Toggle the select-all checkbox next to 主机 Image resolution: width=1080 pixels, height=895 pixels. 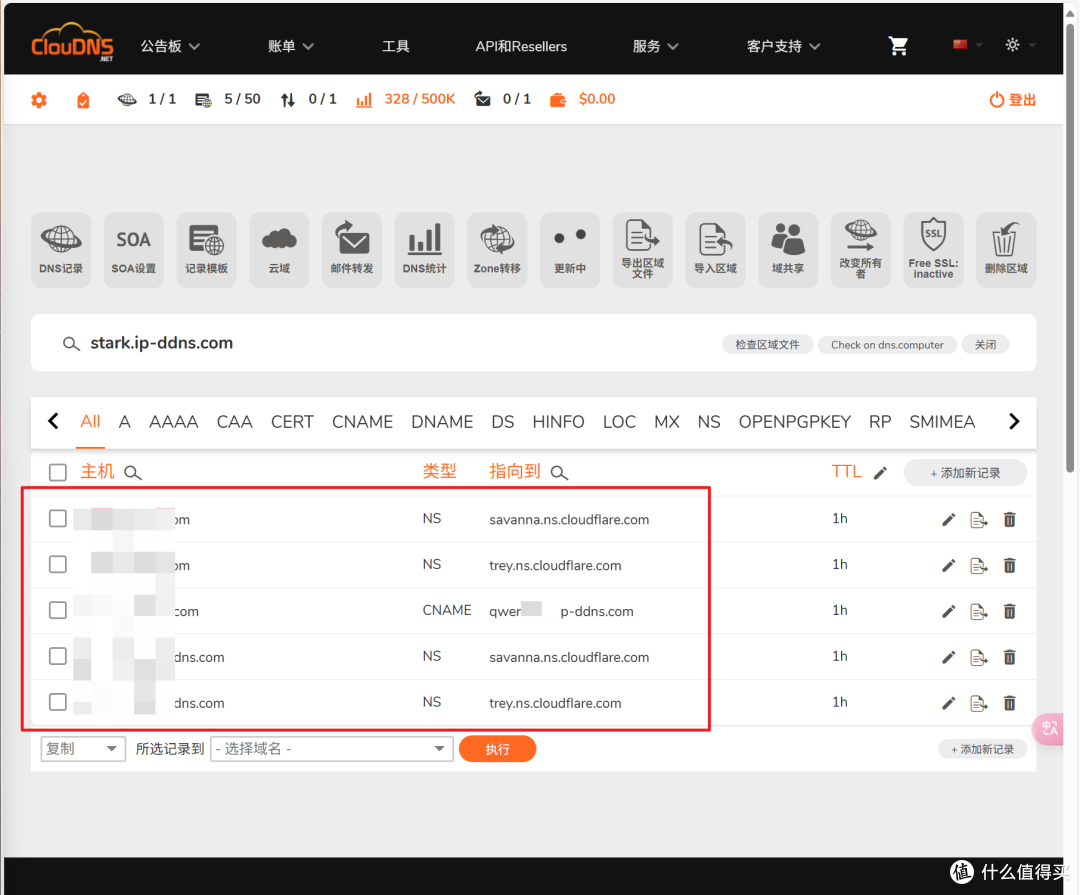[58, 472]
